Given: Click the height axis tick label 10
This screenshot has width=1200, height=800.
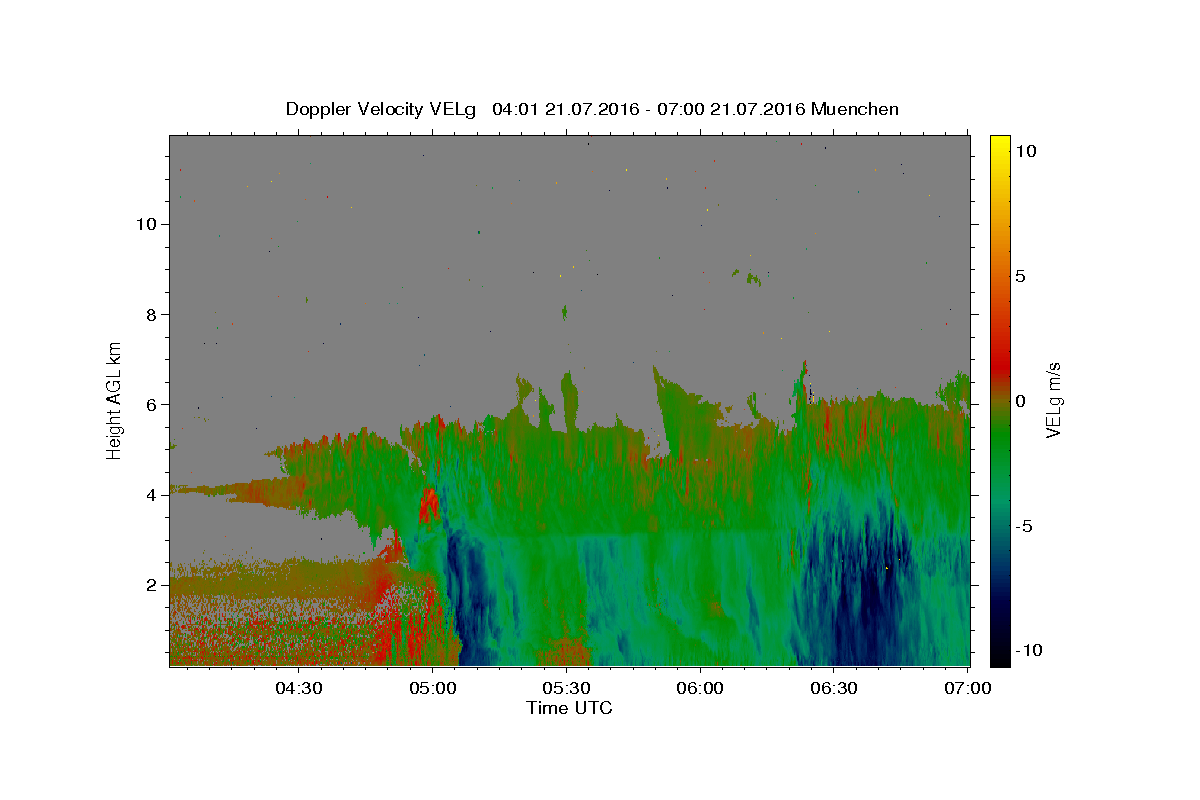Looking at the screenshot, I should click(x=146, y=224).
